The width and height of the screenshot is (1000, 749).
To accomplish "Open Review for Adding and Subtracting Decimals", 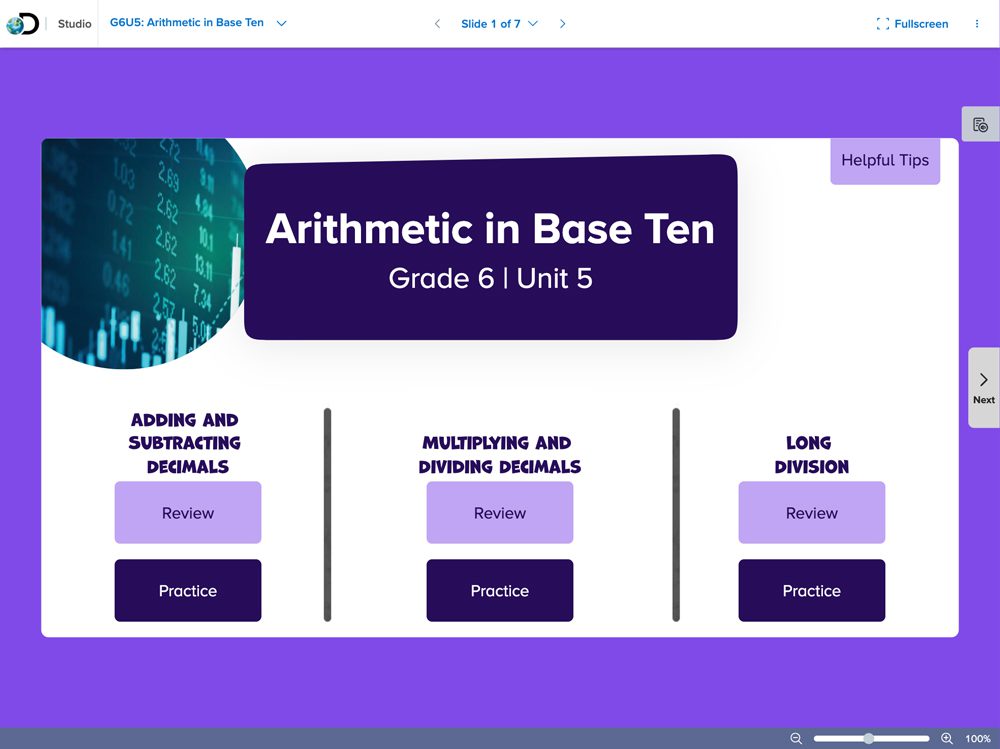I will (188, 513).
